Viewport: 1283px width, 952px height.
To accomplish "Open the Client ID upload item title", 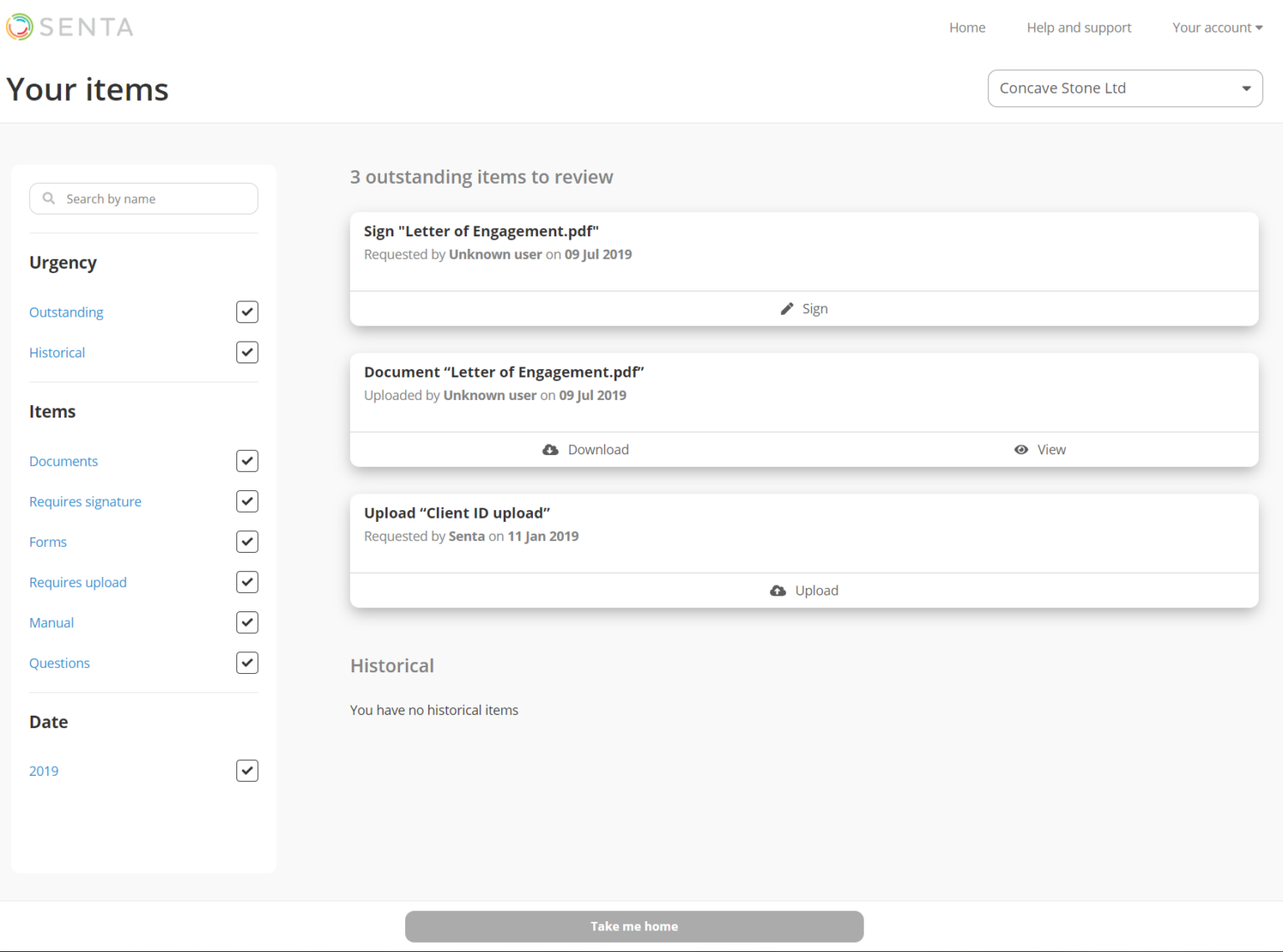I will coord(457,514).
